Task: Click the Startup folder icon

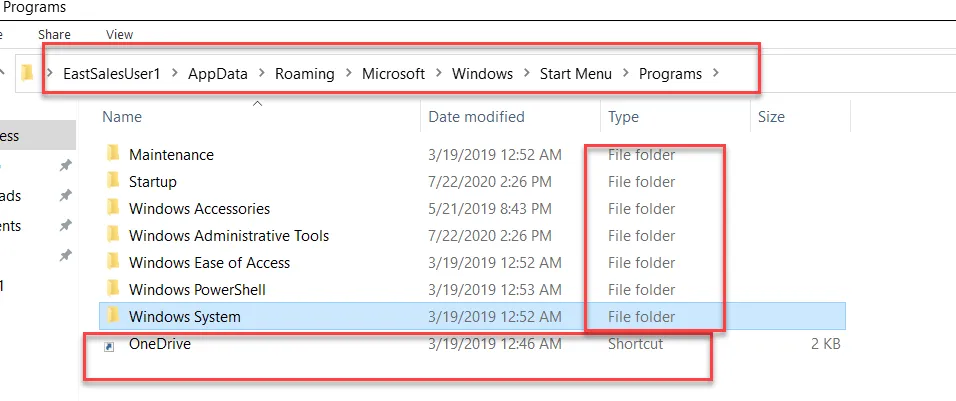Action: coord(111,182)
